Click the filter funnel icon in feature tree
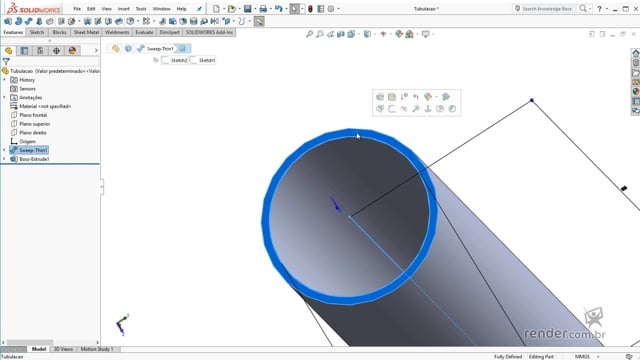The width and height of the screenshot is (640, 360). tap(6, 62)
